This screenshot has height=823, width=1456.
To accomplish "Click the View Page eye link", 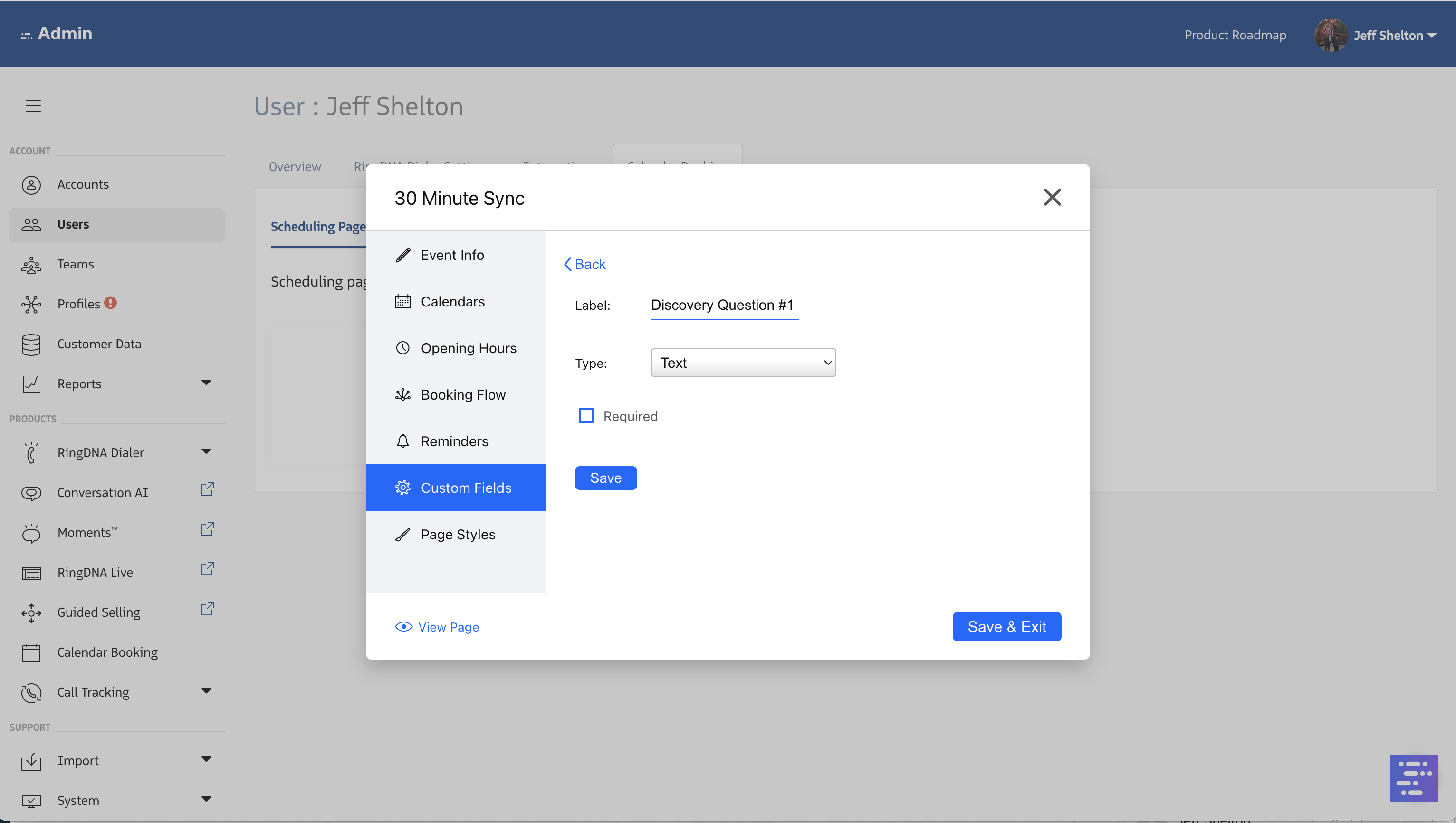I will tap(437, 627).
